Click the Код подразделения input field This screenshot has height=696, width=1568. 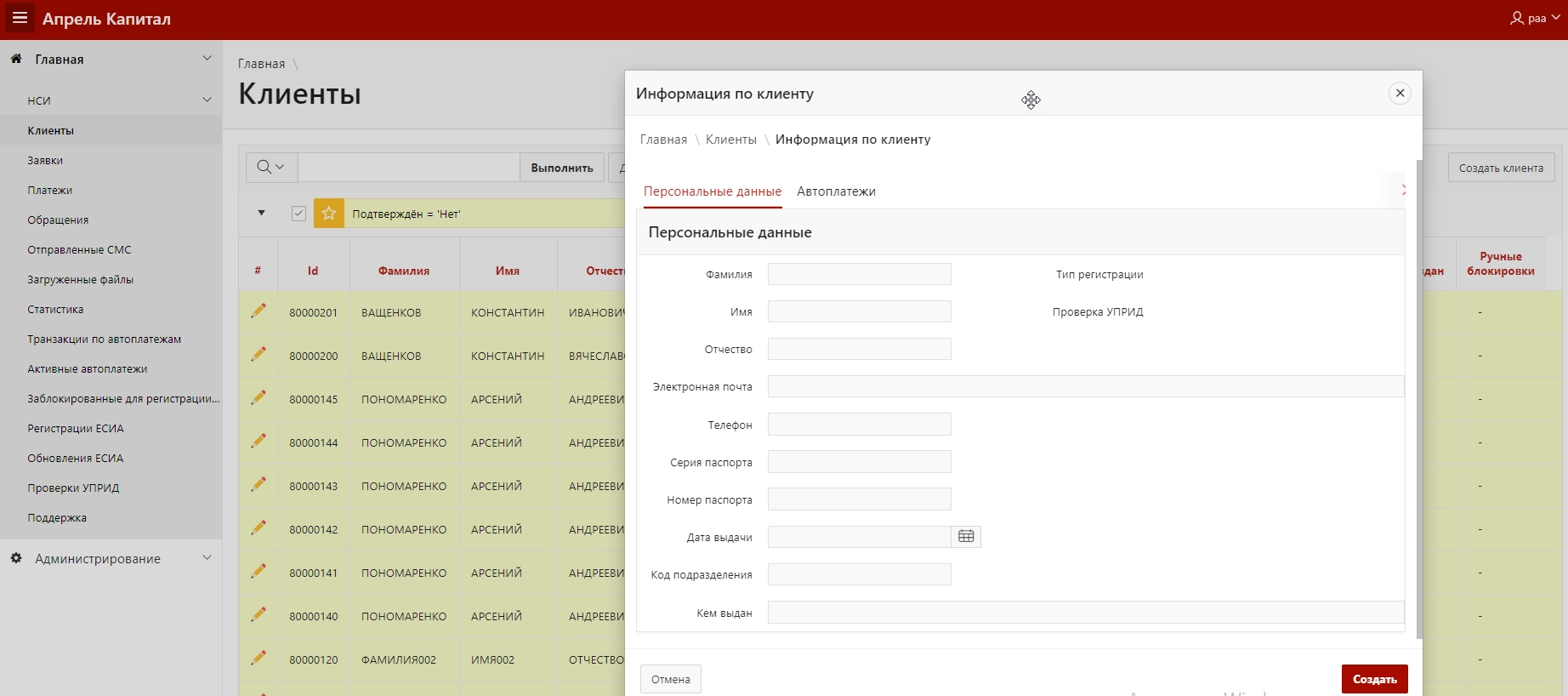(x=859, y=574)
